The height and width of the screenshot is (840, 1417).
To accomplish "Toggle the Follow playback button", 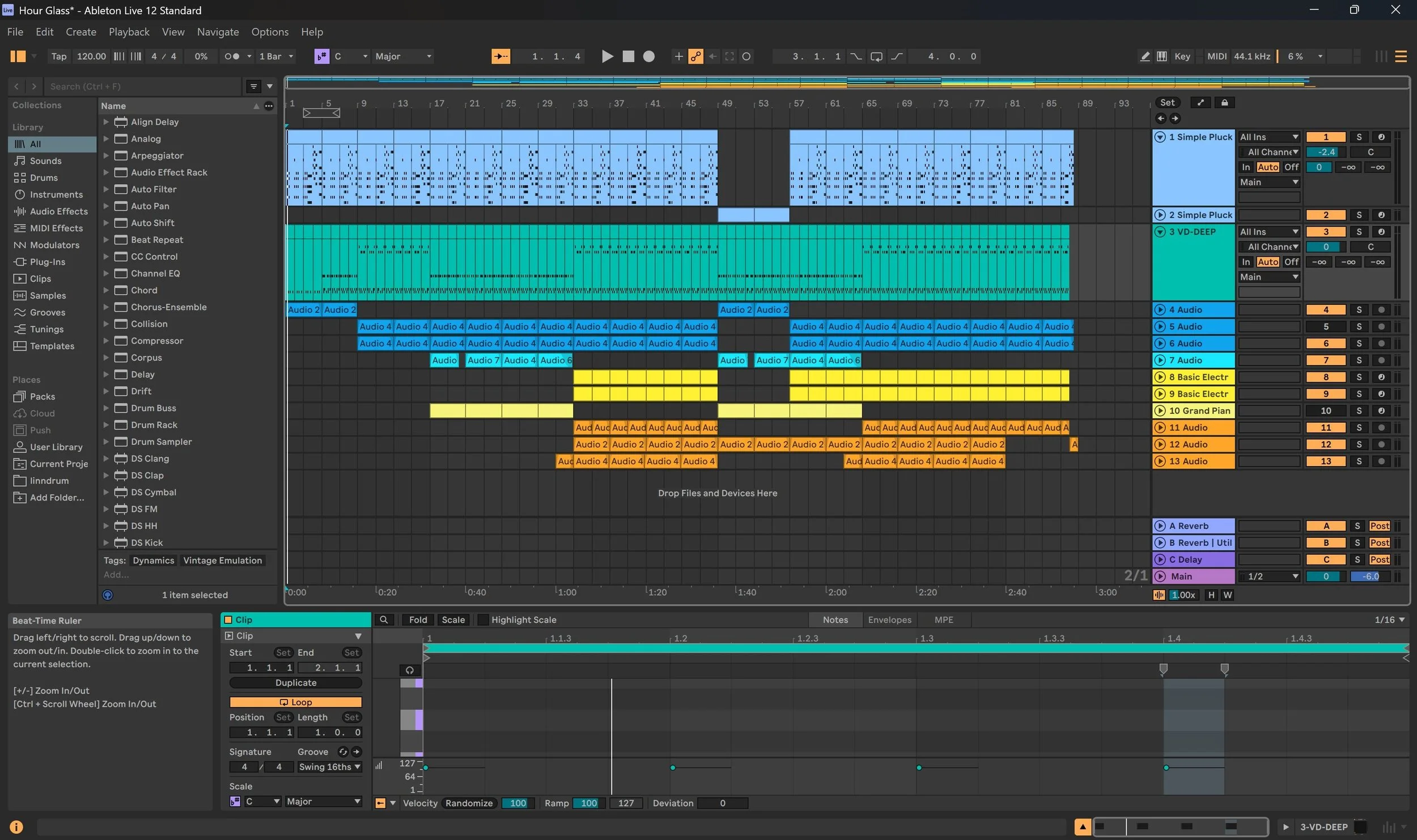I will (x=500, y=56).
